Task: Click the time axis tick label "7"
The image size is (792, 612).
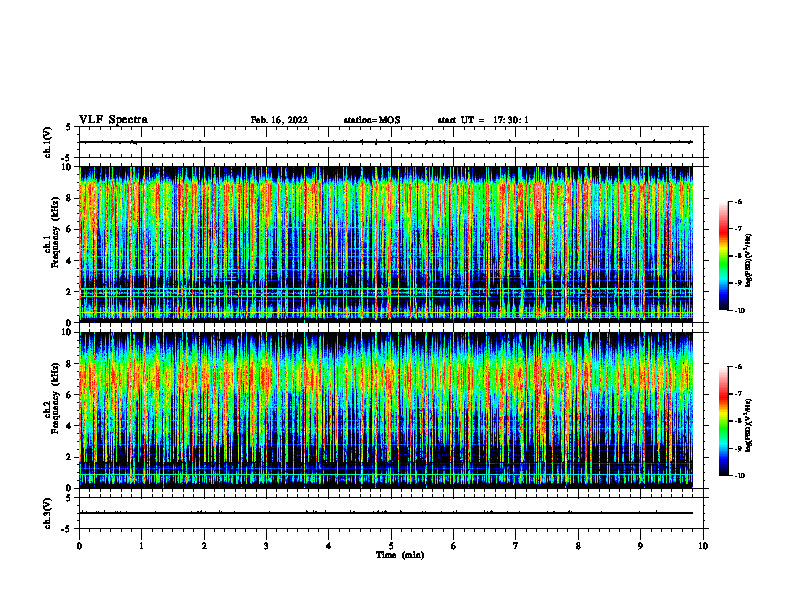Action: [516, 546]
